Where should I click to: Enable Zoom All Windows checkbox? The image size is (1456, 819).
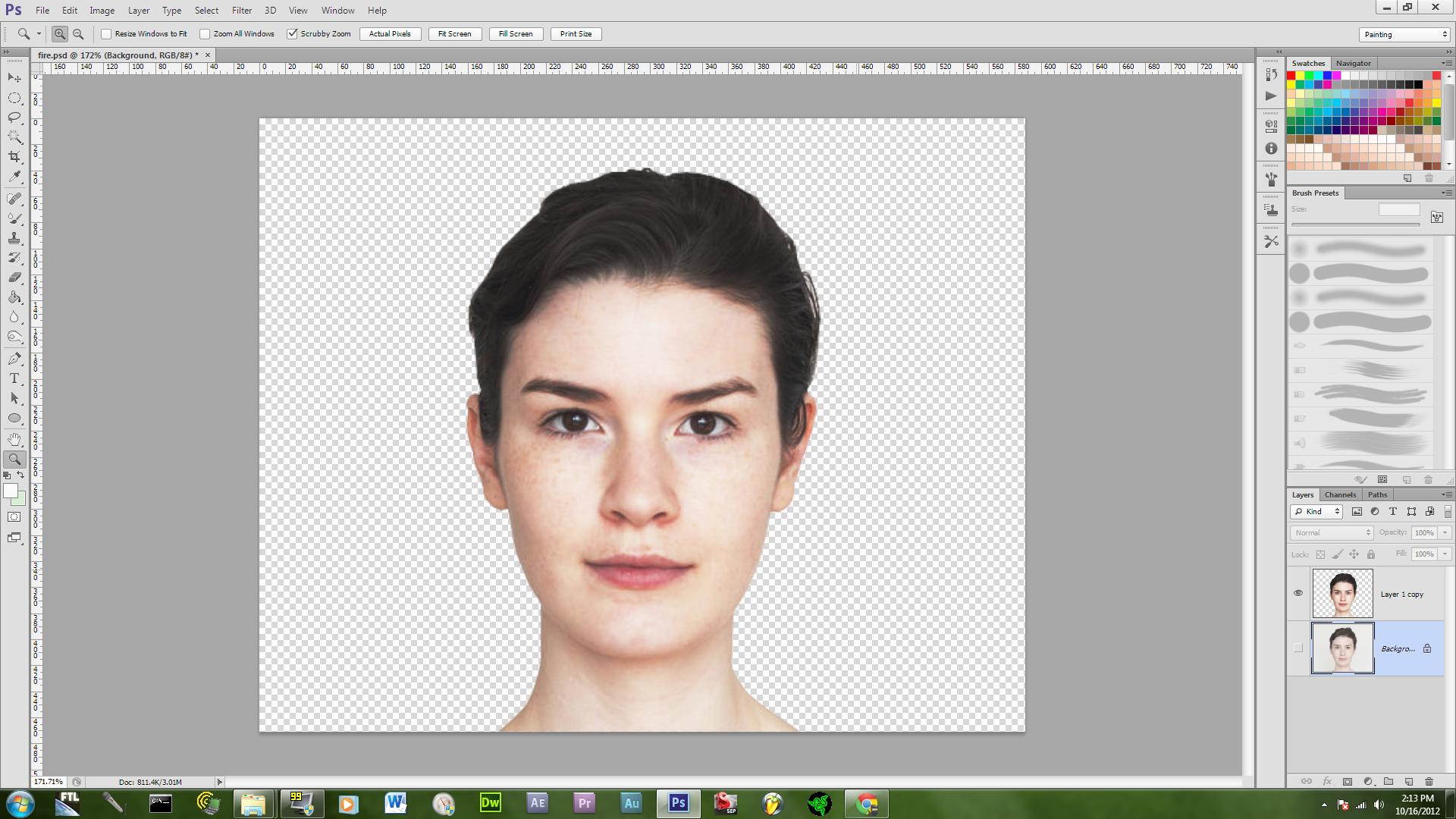click(x=205, y=34)
